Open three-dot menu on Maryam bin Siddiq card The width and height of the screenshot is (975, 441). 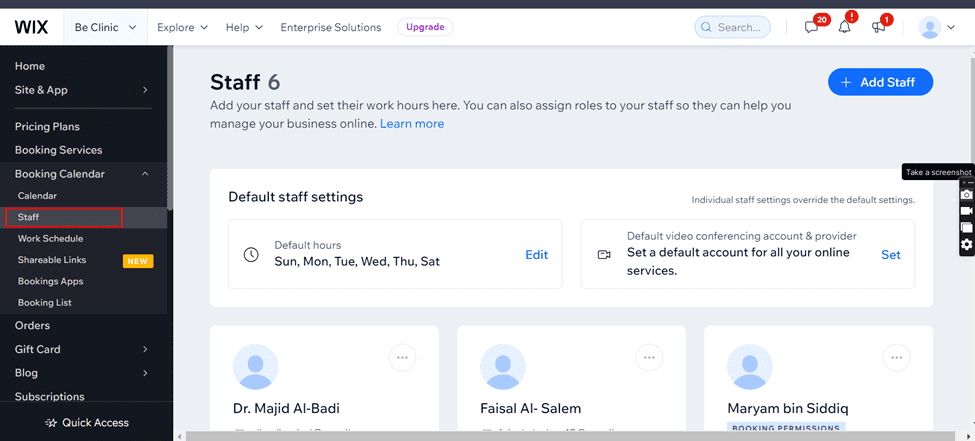pyautogui.click(x=897, y=358)
